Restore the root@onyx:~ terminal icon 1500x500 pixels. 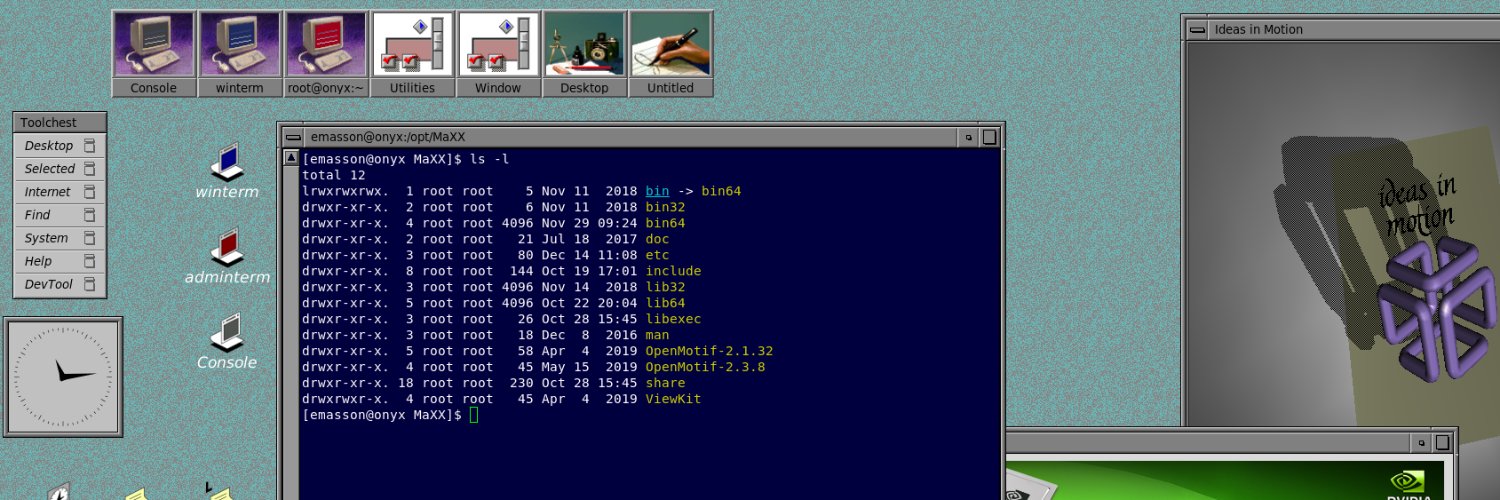point(326,54)
